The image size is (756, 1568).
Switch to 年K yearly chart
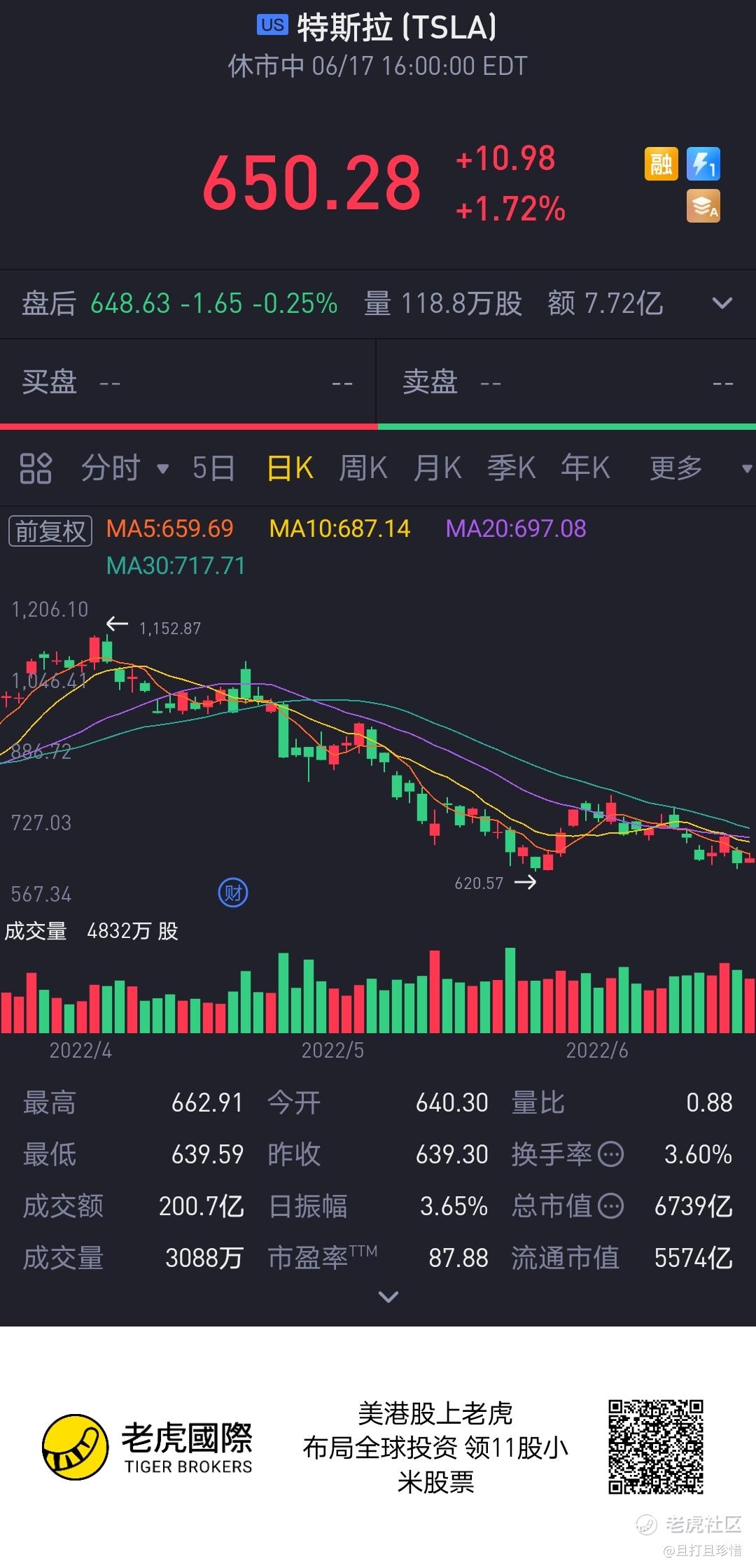(x=586, y=468)
